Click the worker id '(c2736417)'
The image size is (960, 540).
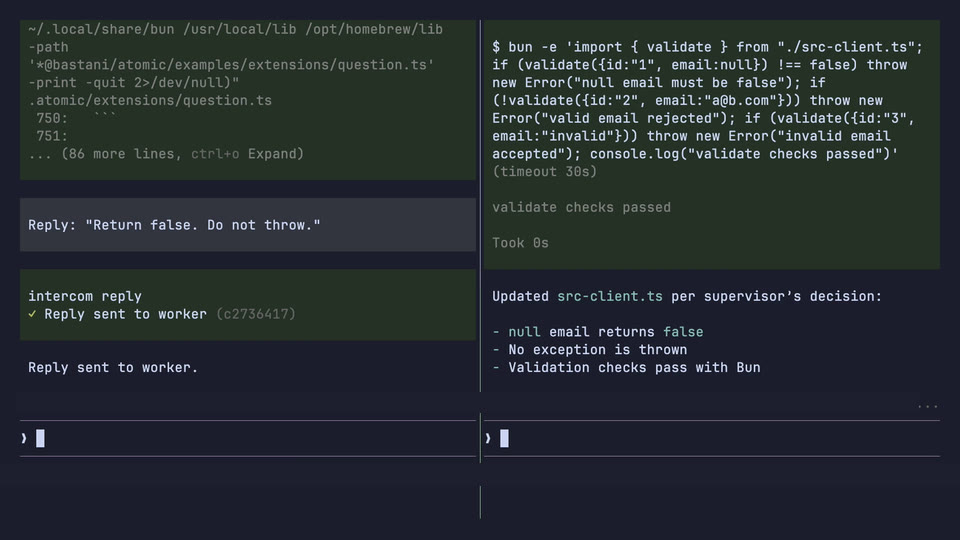coord(256,314)
